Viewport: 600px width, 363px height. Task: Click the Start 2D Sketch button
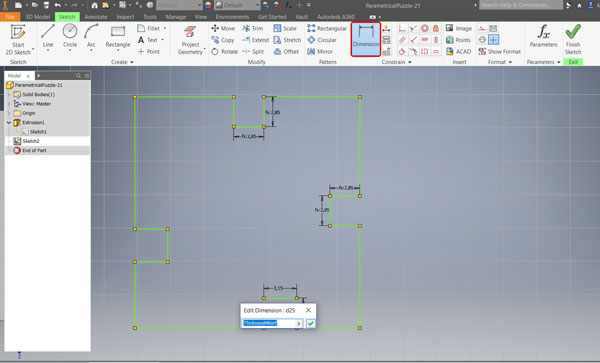coord(18,39)
